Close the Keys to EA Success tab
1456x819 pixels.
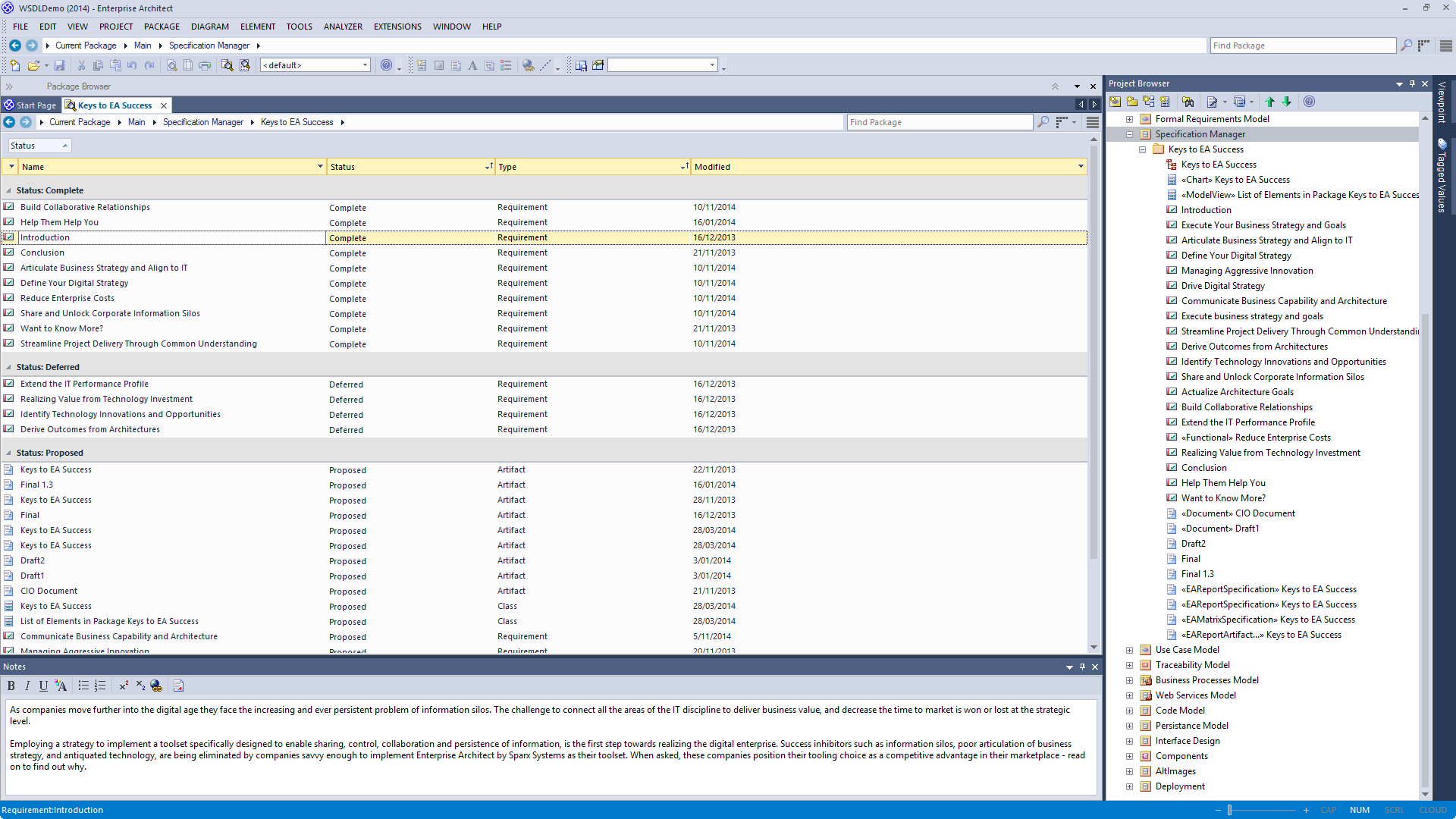[164, 105]
